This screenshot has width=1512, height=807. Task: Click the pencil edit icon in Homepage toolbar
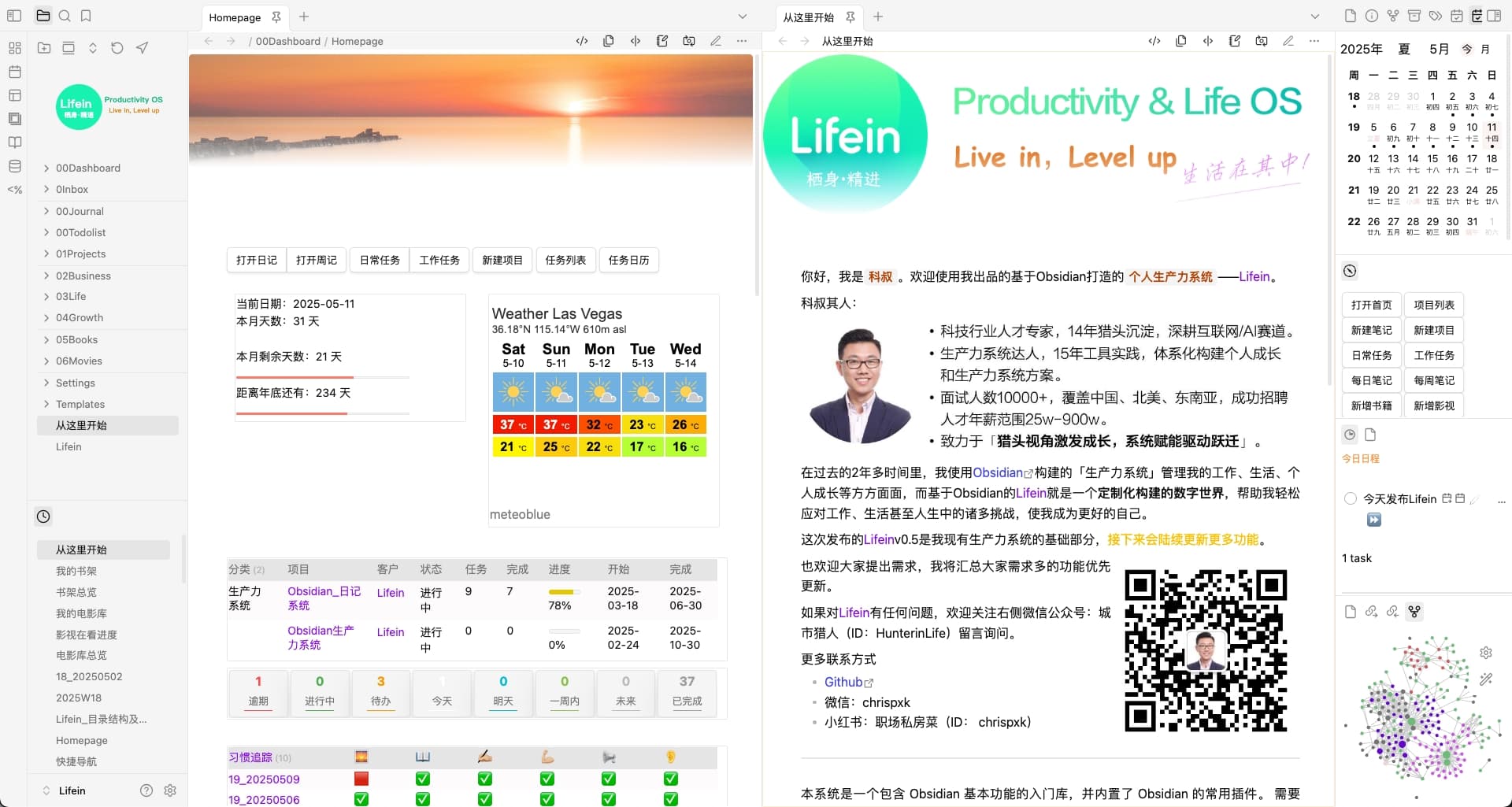point(715,41)
